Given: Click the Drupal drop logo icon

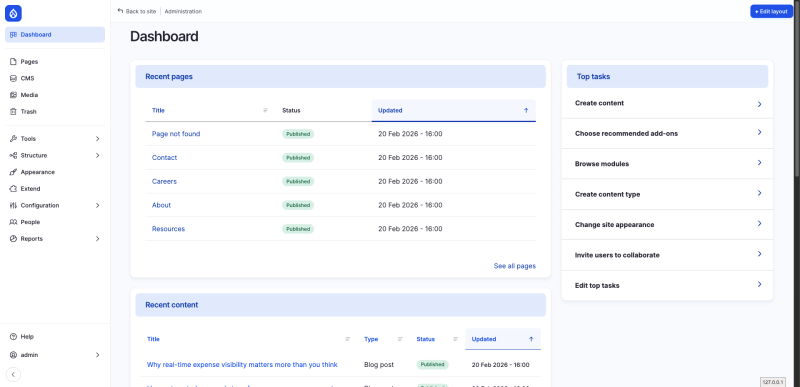Looking at the screenshot, I should tap(13, 13).
